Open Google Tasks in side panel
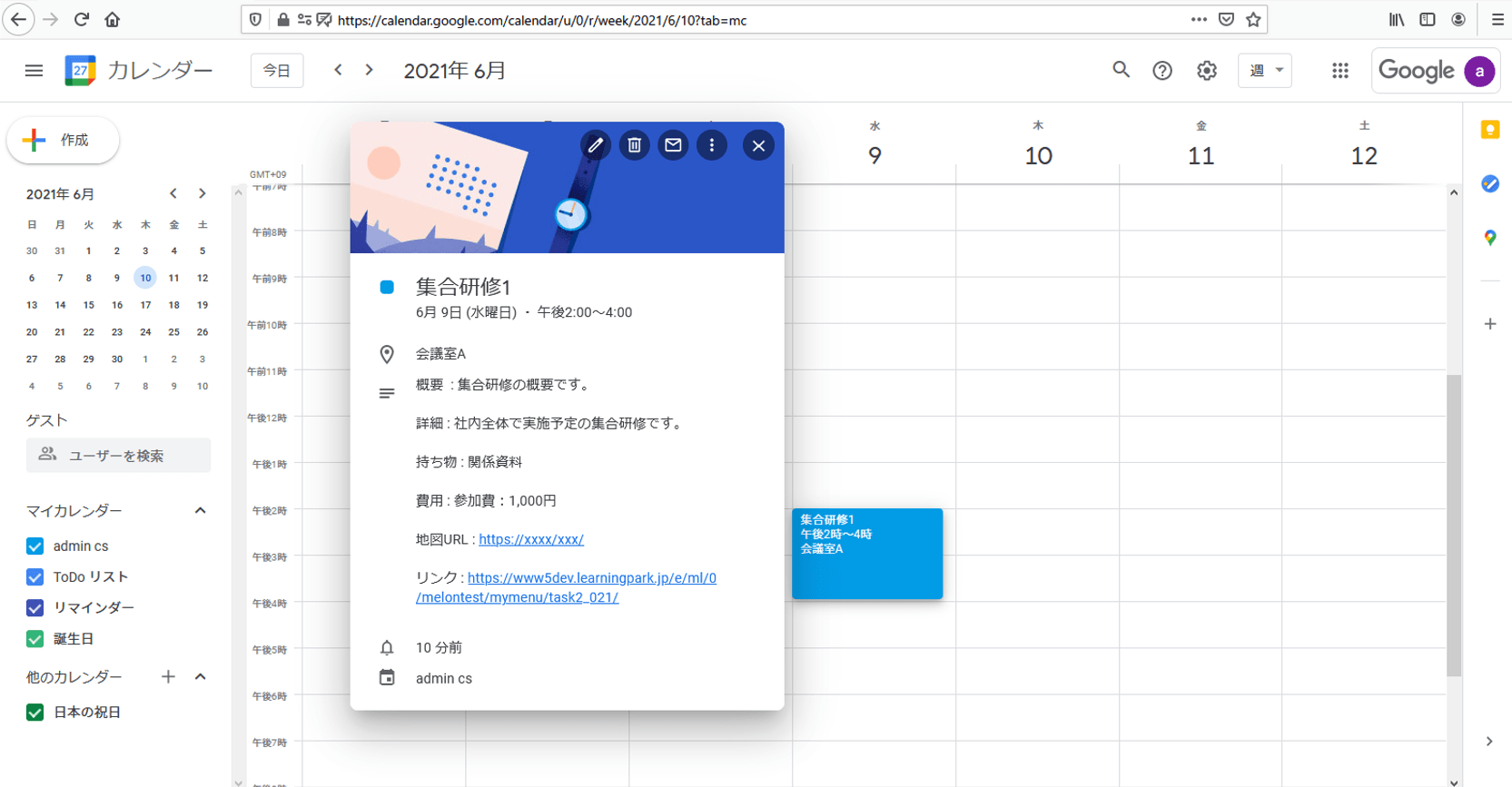Viewport: 1512px width, 787px height. (1489, 184)
